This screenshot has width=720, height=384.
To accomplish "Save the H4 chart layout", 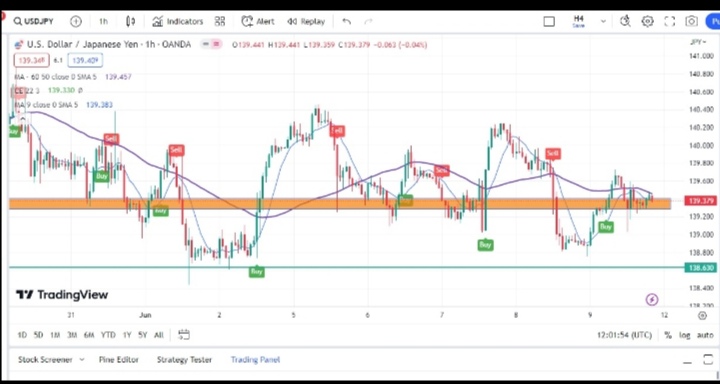I will (x=579, y=21).
